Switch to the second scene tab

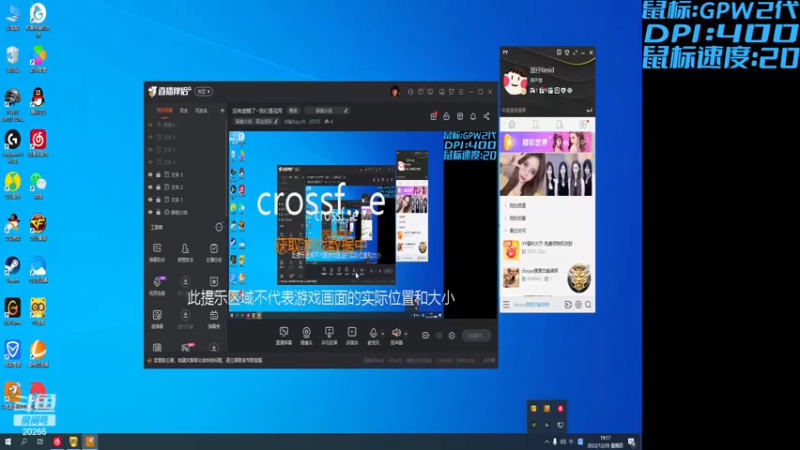[184, 110]
